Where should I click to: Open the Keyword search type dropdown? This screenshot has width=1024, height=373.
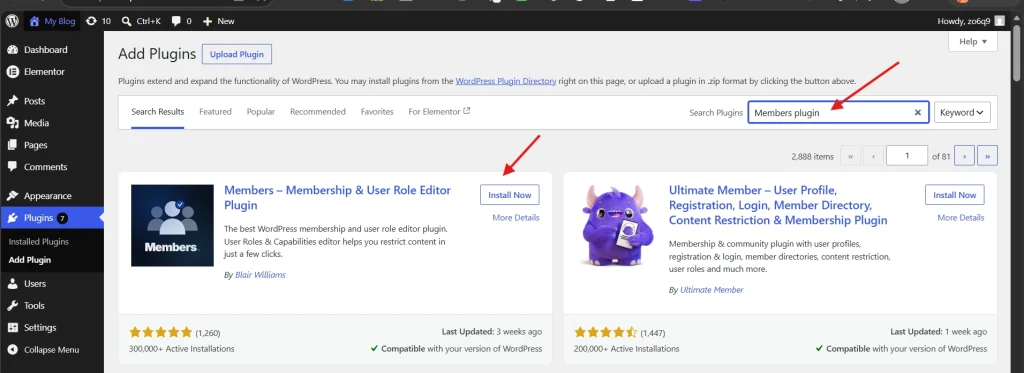tap(962, 112)
